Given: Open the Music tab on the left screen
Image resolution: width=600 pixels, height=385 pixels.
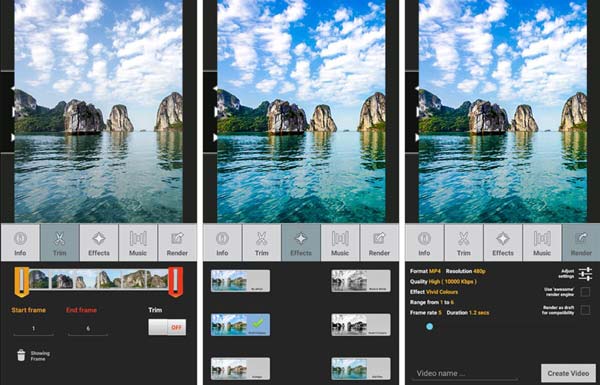Looking at the screenshot, I should click(138, 243).
